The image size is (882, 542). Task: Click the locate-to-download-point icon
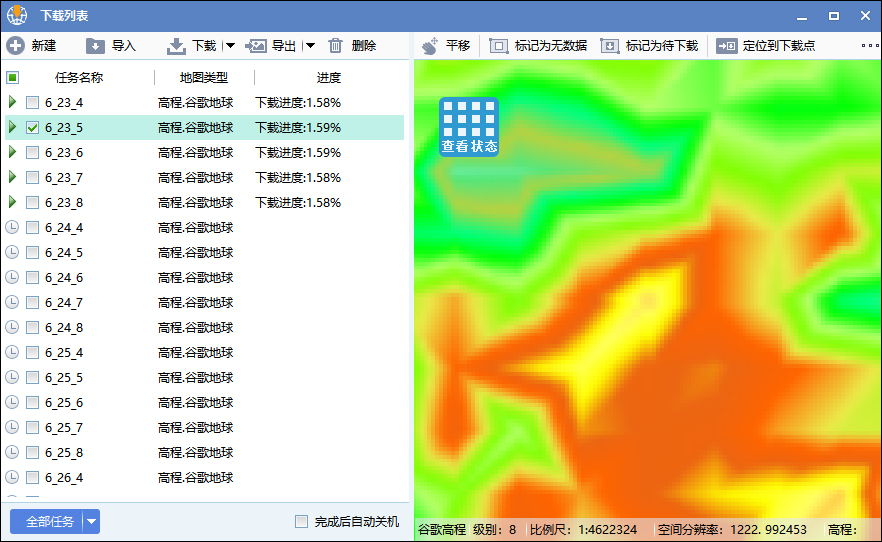pyautogui.click(x=727, y=46)
